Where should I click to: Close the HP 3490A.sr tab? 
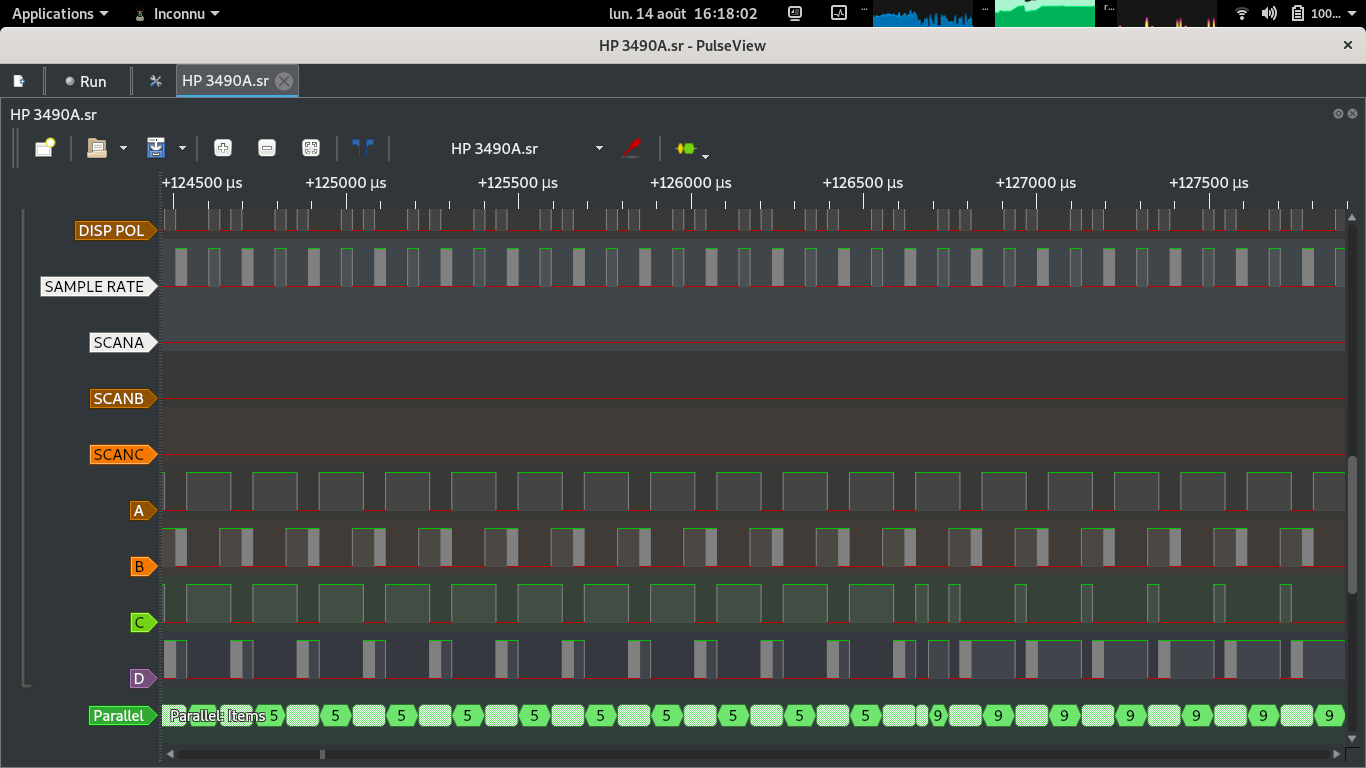pos(284,81)
